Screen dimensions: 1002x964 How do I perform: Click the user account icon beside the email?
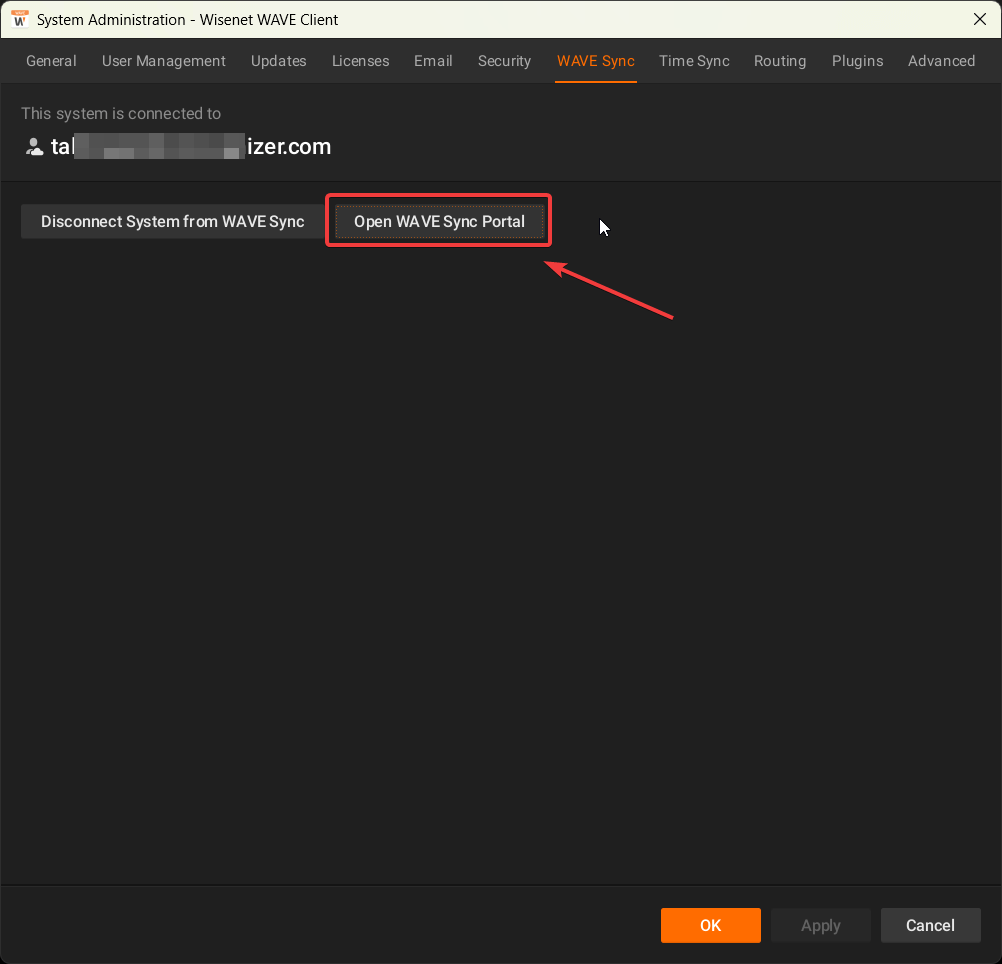tap(34, 147)
